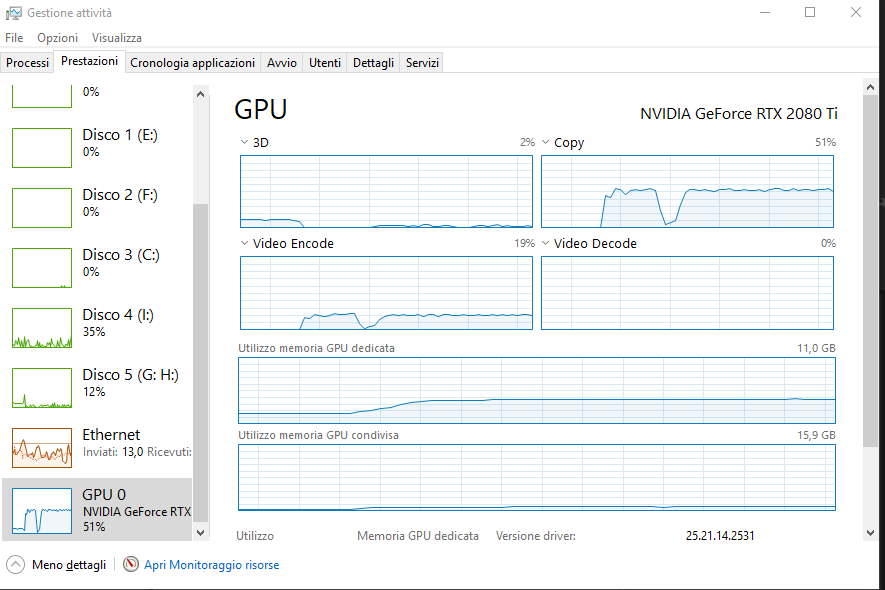This screenshot has width=885, height=590.
Task: Click the Meno dettagli button
Action: pos(68,565)
